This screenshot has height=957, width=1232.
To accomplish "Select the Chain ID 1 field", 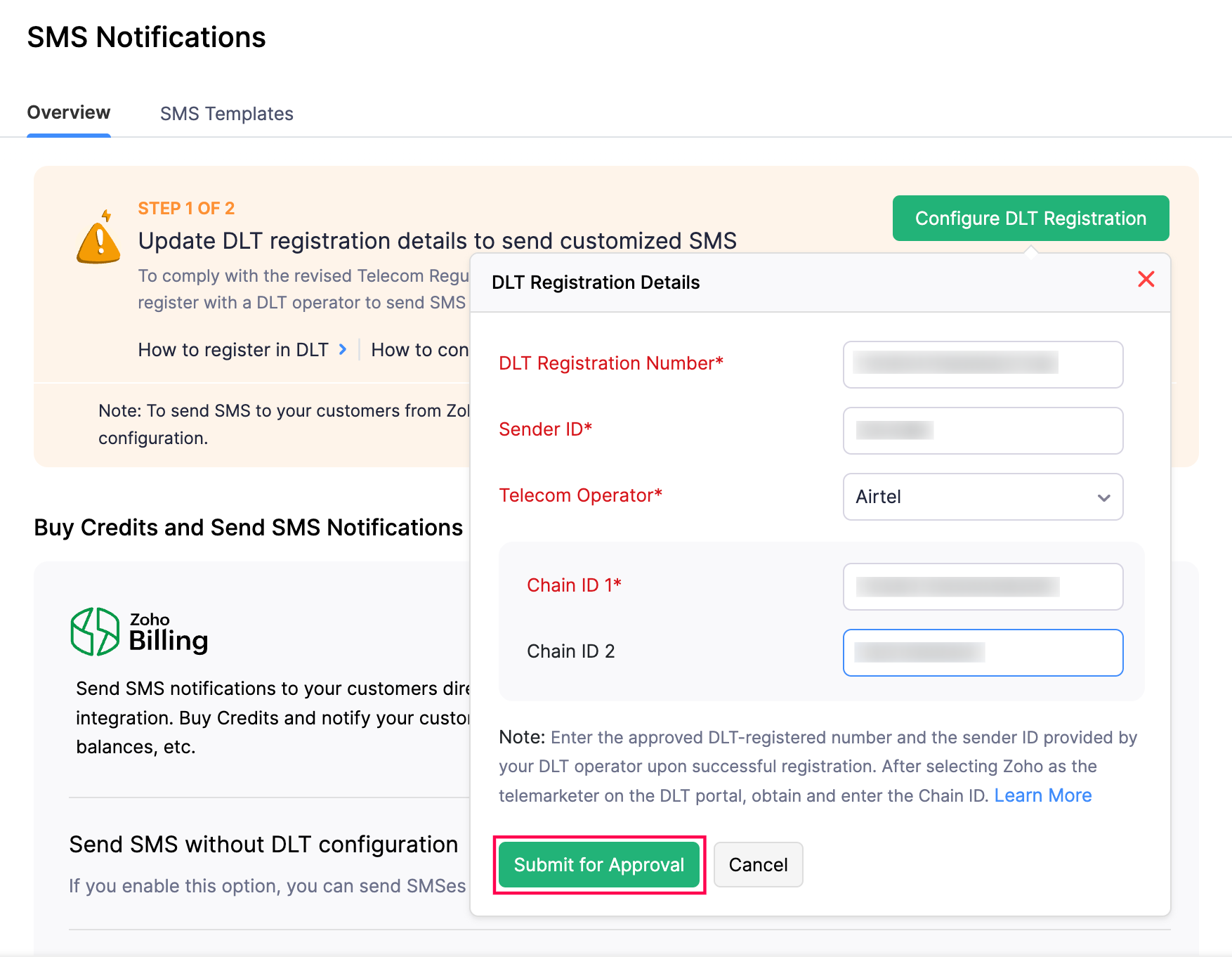I will 982,587.
